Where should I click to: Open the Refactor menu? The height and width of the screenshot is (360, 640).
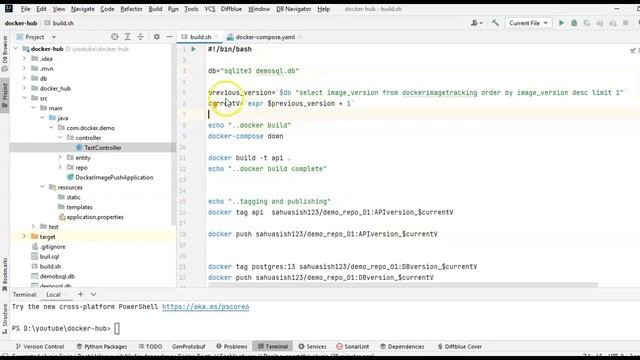[x=131, y=9]
